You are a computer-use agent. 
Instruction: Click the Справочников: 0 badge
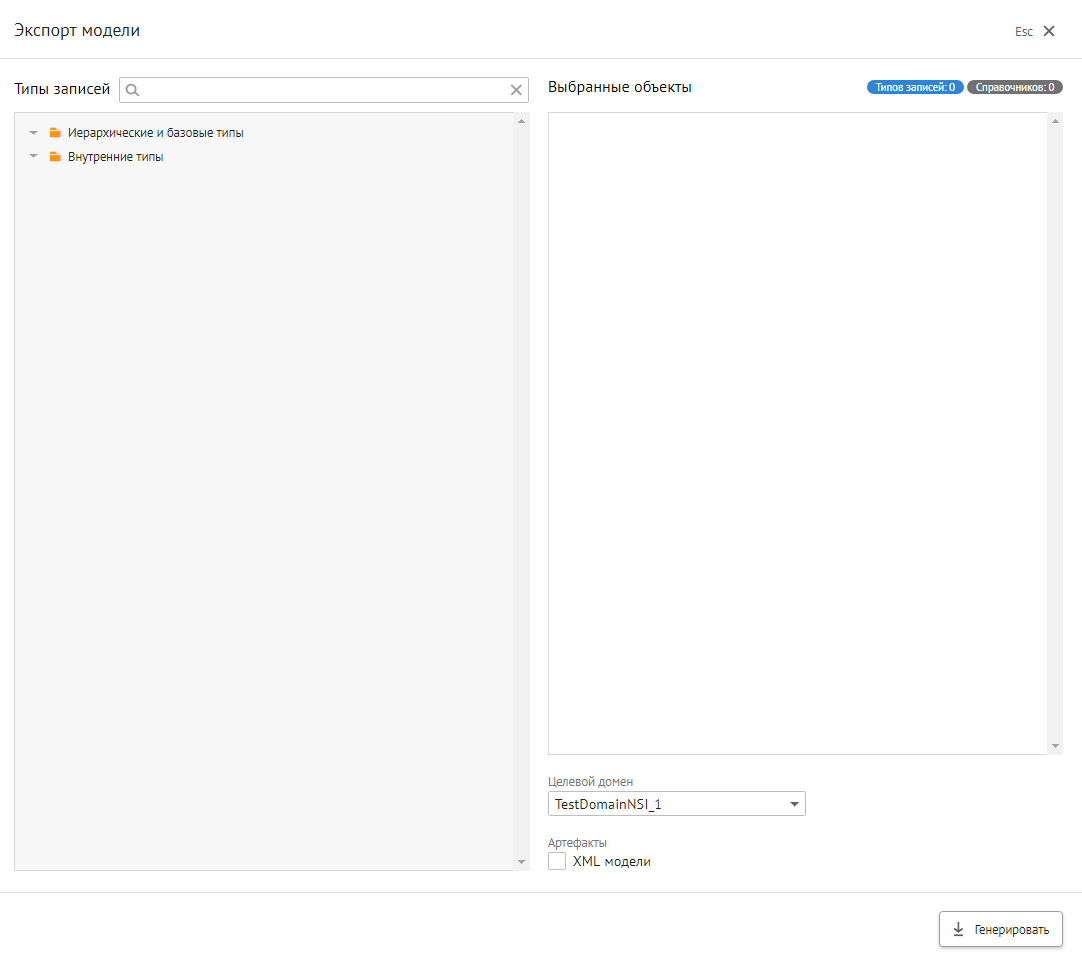1014,87
